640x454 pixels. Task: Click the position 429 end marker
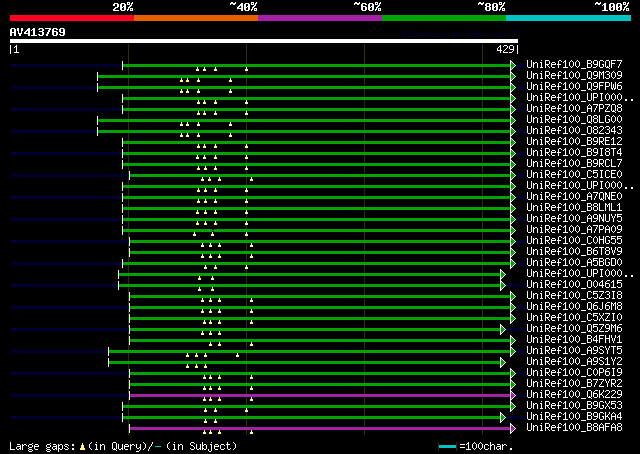click(x=507, y=49)
